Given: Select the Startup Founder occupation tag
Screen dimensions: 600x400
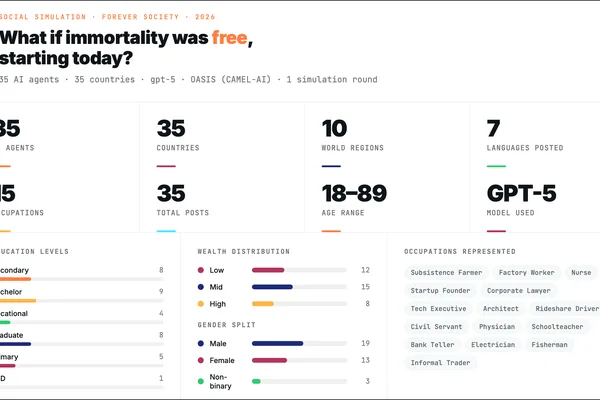Looking at the screenshot, I should pos(440,291).
